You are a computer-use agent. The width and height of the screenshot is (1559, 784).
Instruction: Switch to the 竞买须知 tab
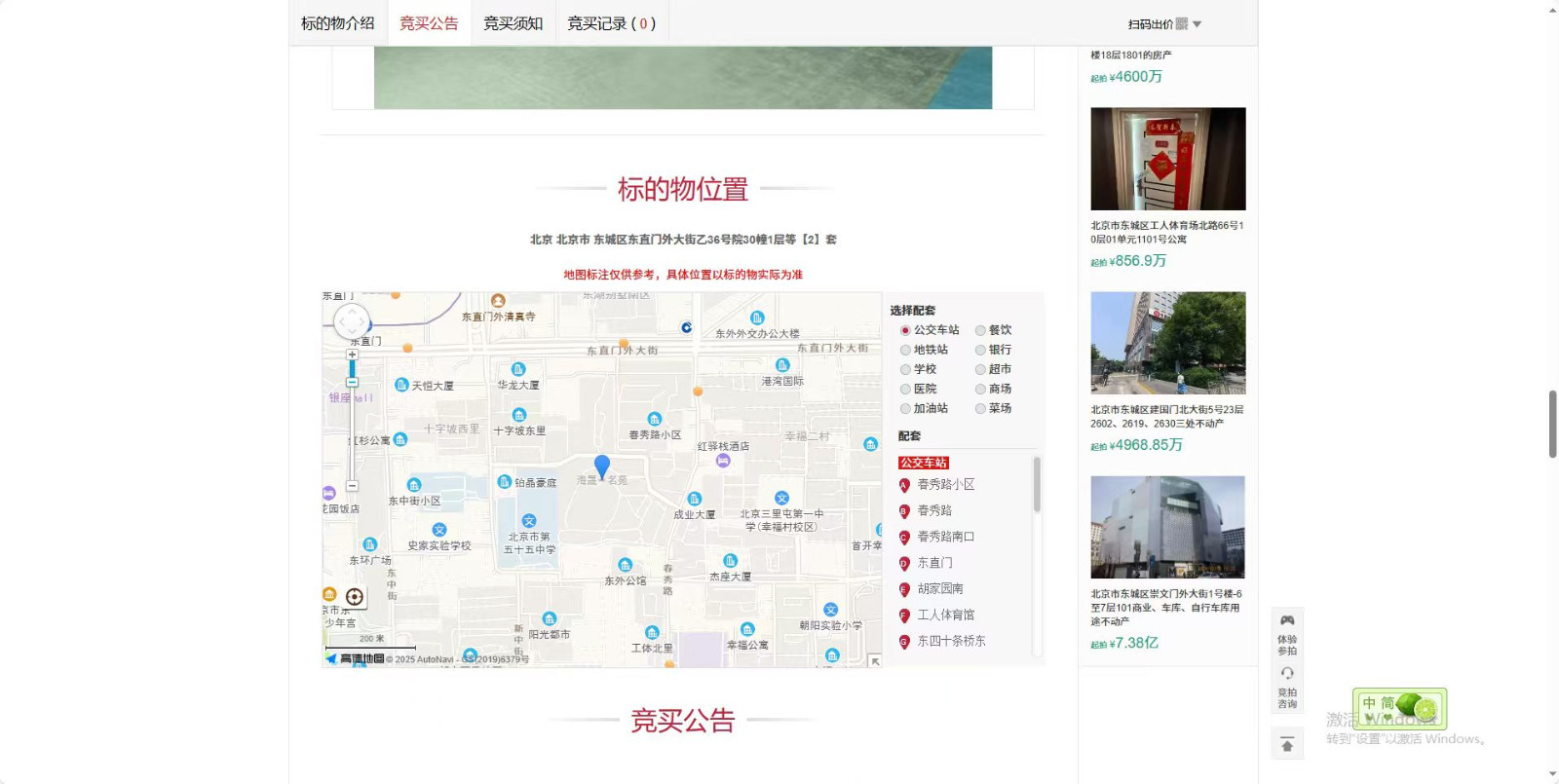(513, 23)
